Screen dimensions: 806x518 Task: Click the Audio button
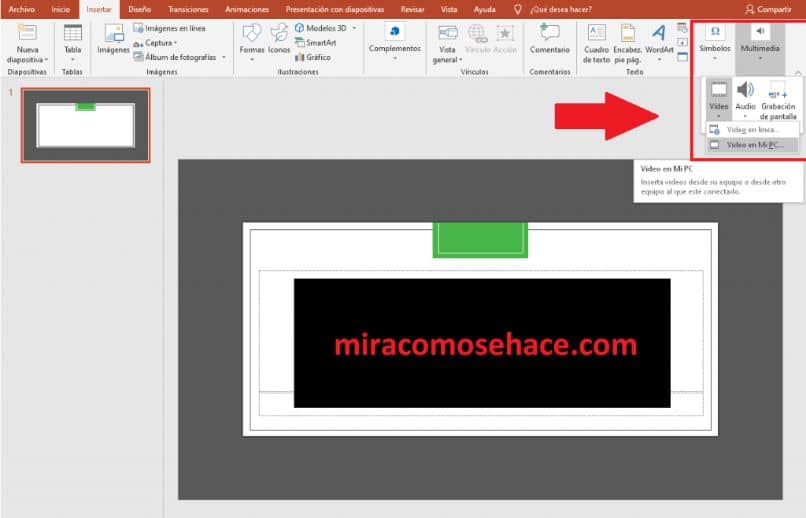[x=745, y=98]
